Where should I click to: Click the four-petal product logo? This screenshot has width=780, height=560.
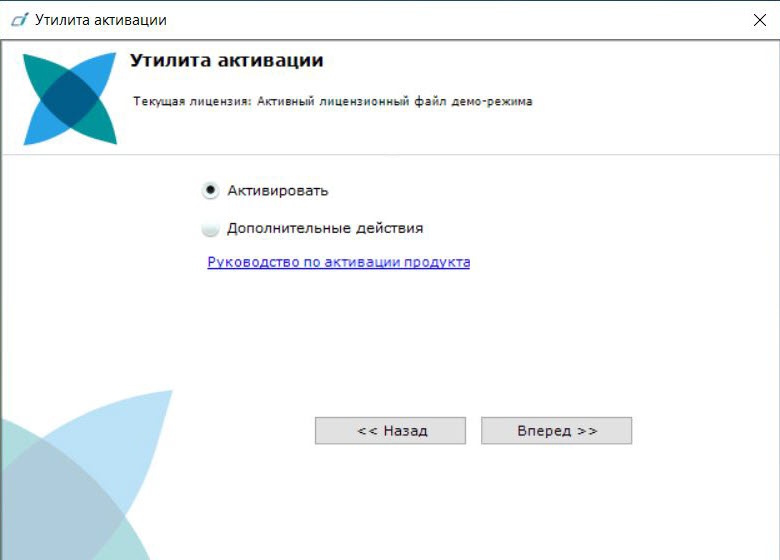click(69, 98)
